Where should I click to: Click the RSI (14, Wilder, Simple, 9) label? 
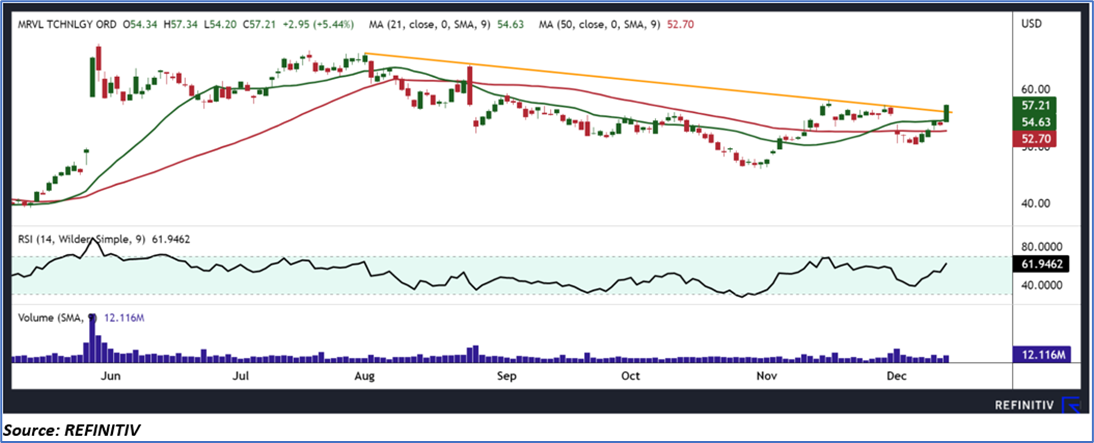[x=80, y=239]
